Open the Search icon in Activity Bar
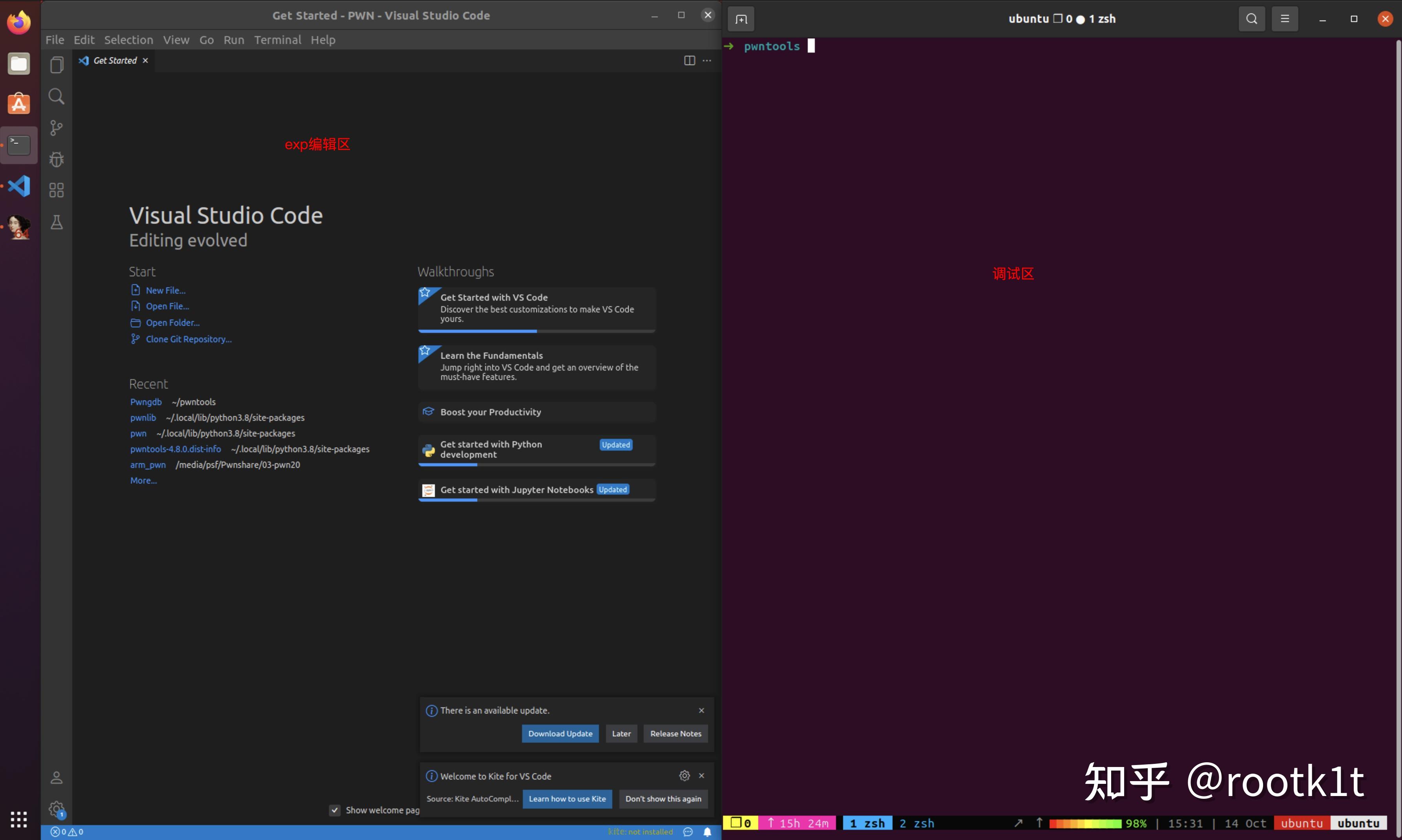The image size is (1402, 840). coord(56,96)
